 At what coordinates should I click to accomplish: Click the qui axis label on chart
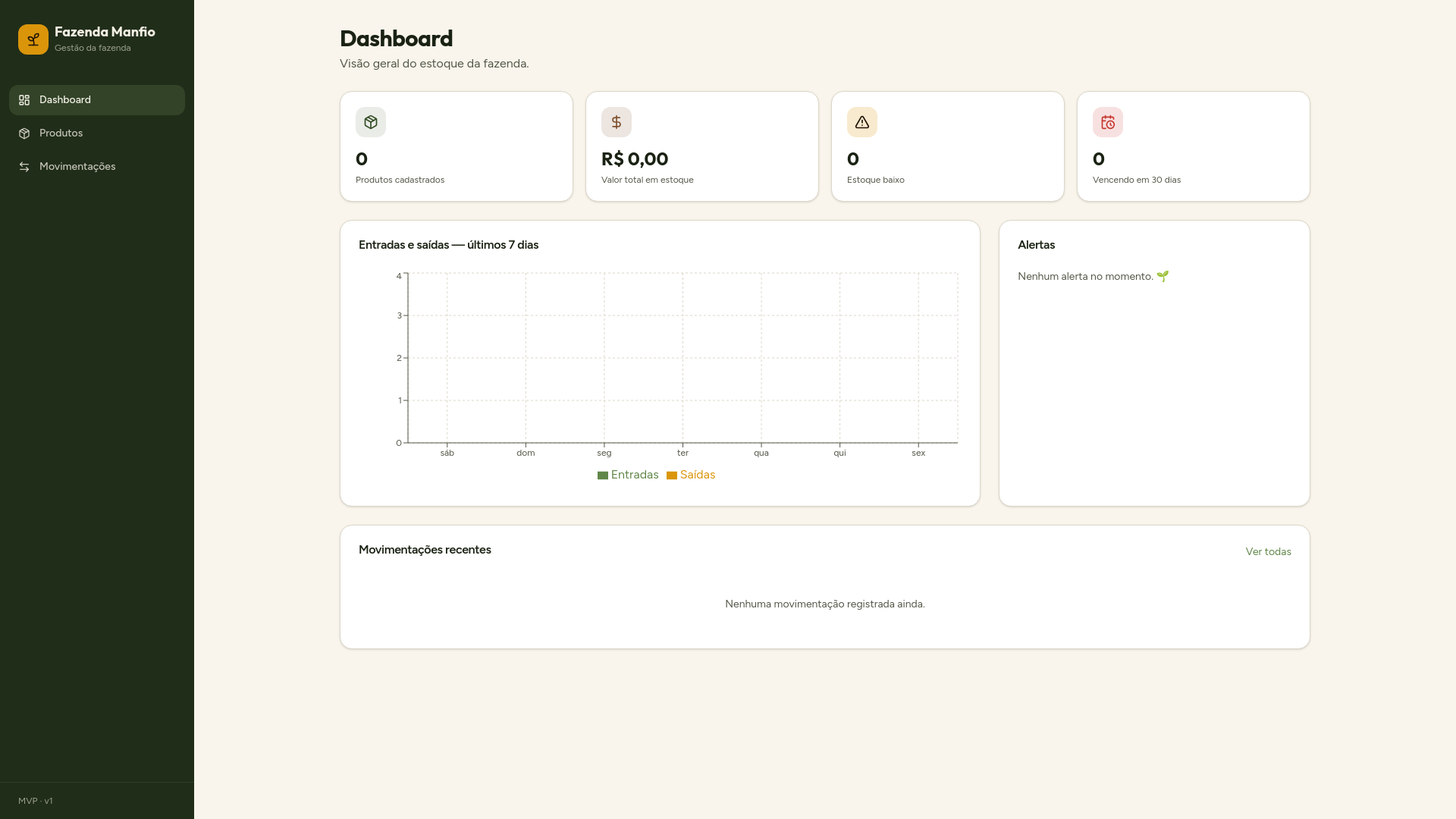point(839,453)
